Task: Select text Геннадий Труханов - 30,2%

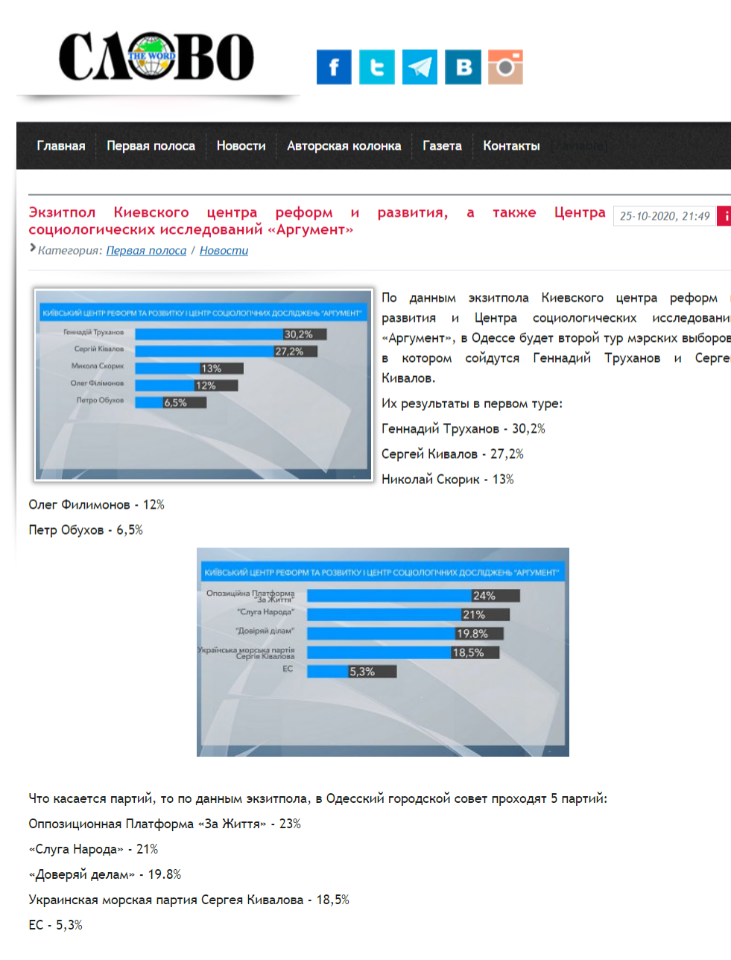Action: [x=463, y=429]
